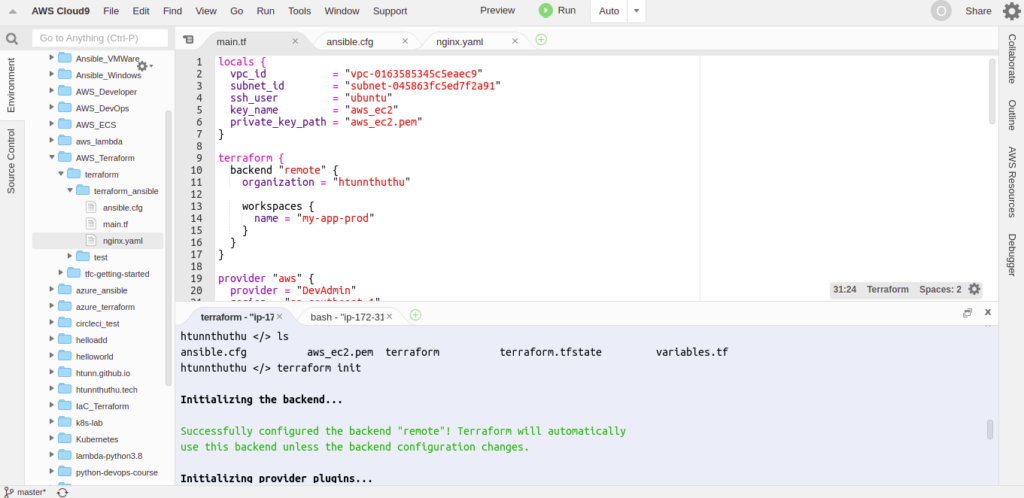Collapse the terraform folder

[61, 174]
